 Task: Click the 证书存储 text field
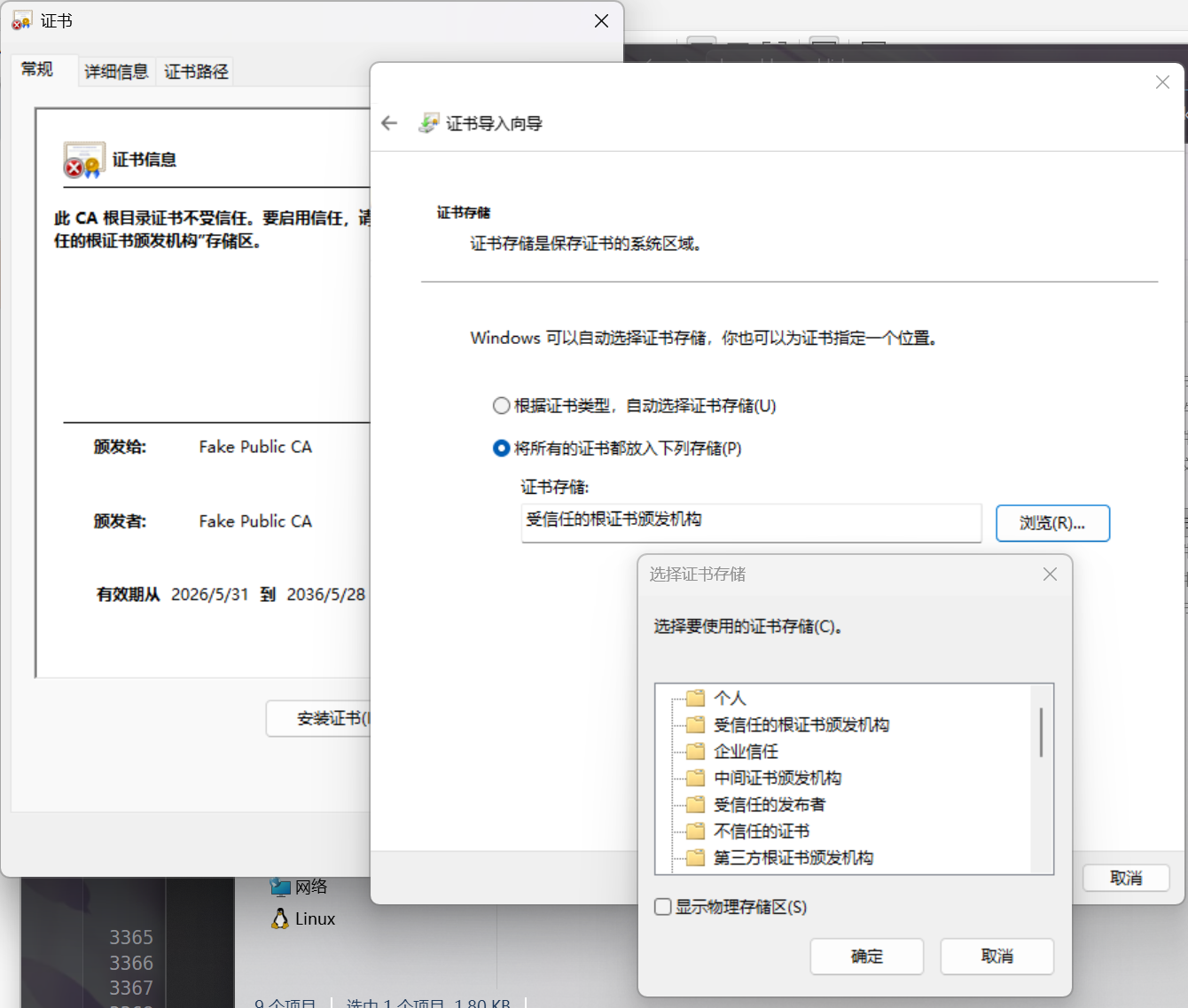[751, 522]
